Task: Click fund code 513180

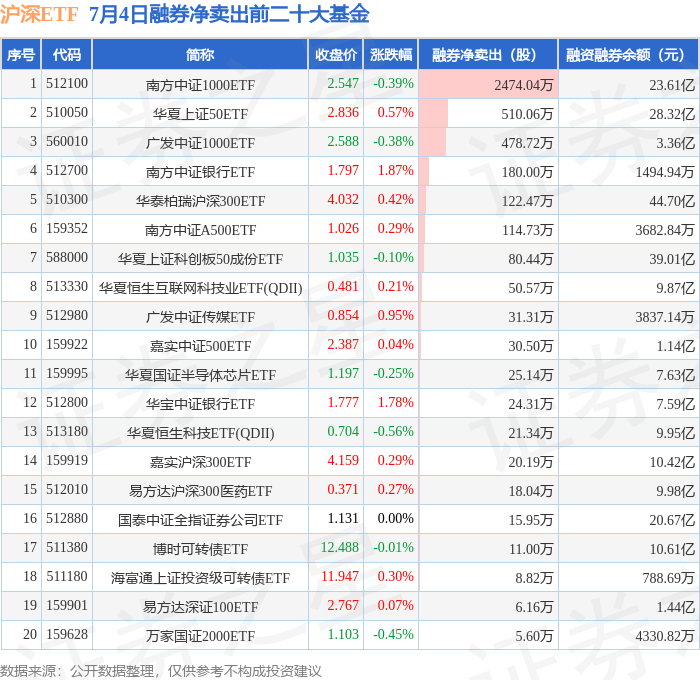Action: click(67, 431)
